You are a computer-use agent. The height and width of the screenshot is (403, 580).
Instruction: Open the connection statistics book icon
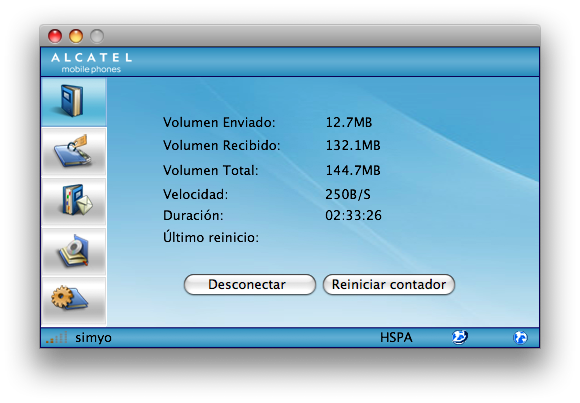click(74, 102)
